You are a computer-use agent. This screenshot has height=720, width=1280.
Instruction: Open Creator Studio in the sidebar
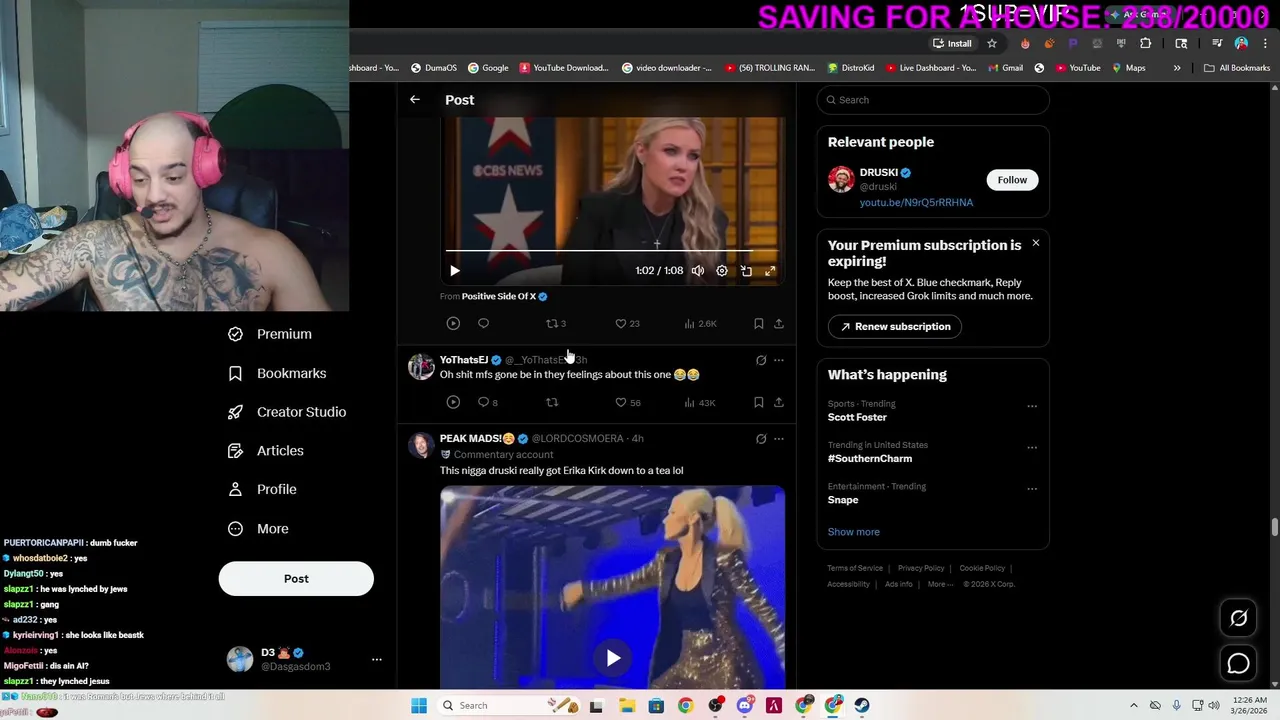[x=287, y=412]
